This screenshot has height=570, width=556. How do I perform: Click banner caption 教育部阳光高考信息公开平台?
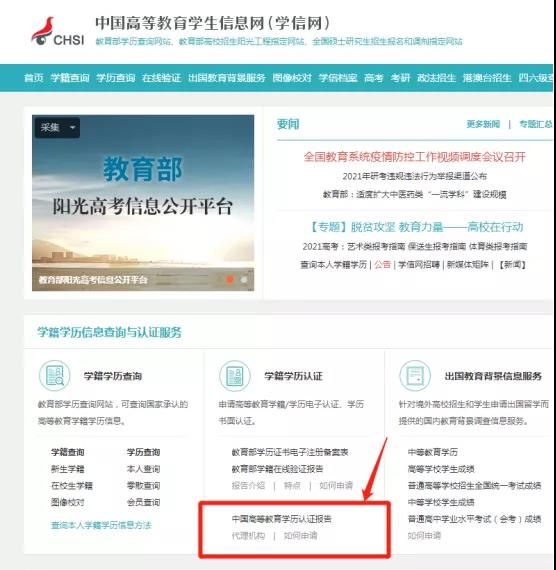(93, 280)
